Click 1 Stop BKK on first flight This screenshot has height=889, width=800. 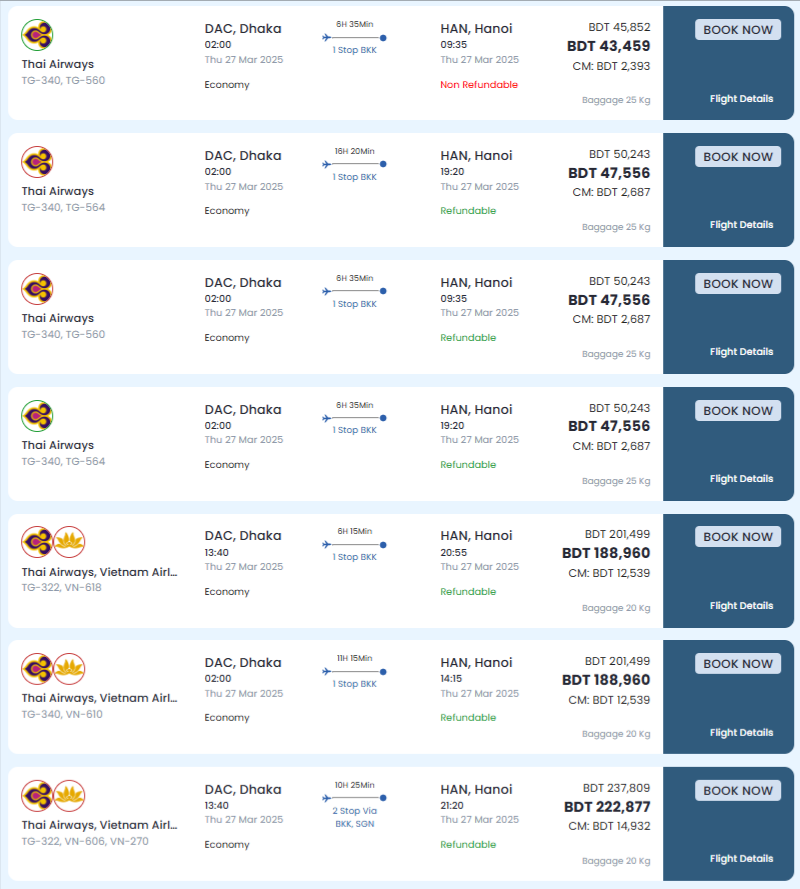click(x=354, y=50)
